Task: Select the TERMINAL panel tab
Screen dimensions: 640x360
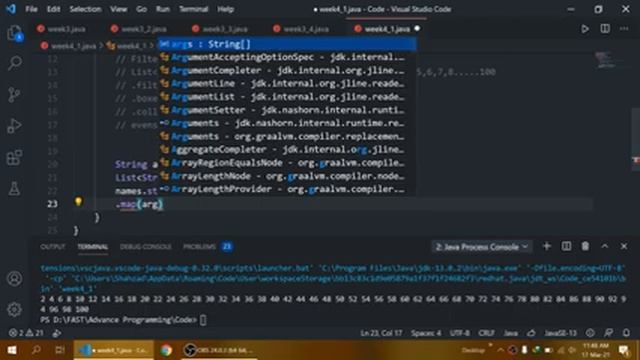Action: [93, 247]
